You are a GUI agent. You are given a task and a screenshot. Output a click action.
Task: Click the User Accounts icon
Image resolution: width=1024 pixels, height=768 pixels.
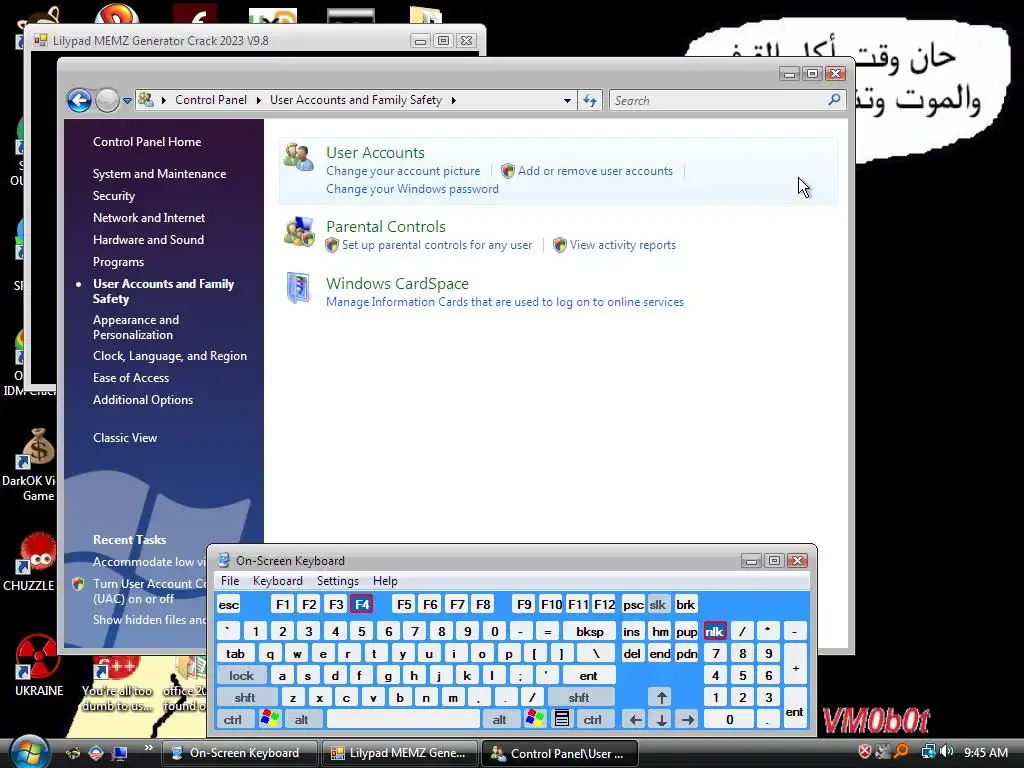(299, 157)
